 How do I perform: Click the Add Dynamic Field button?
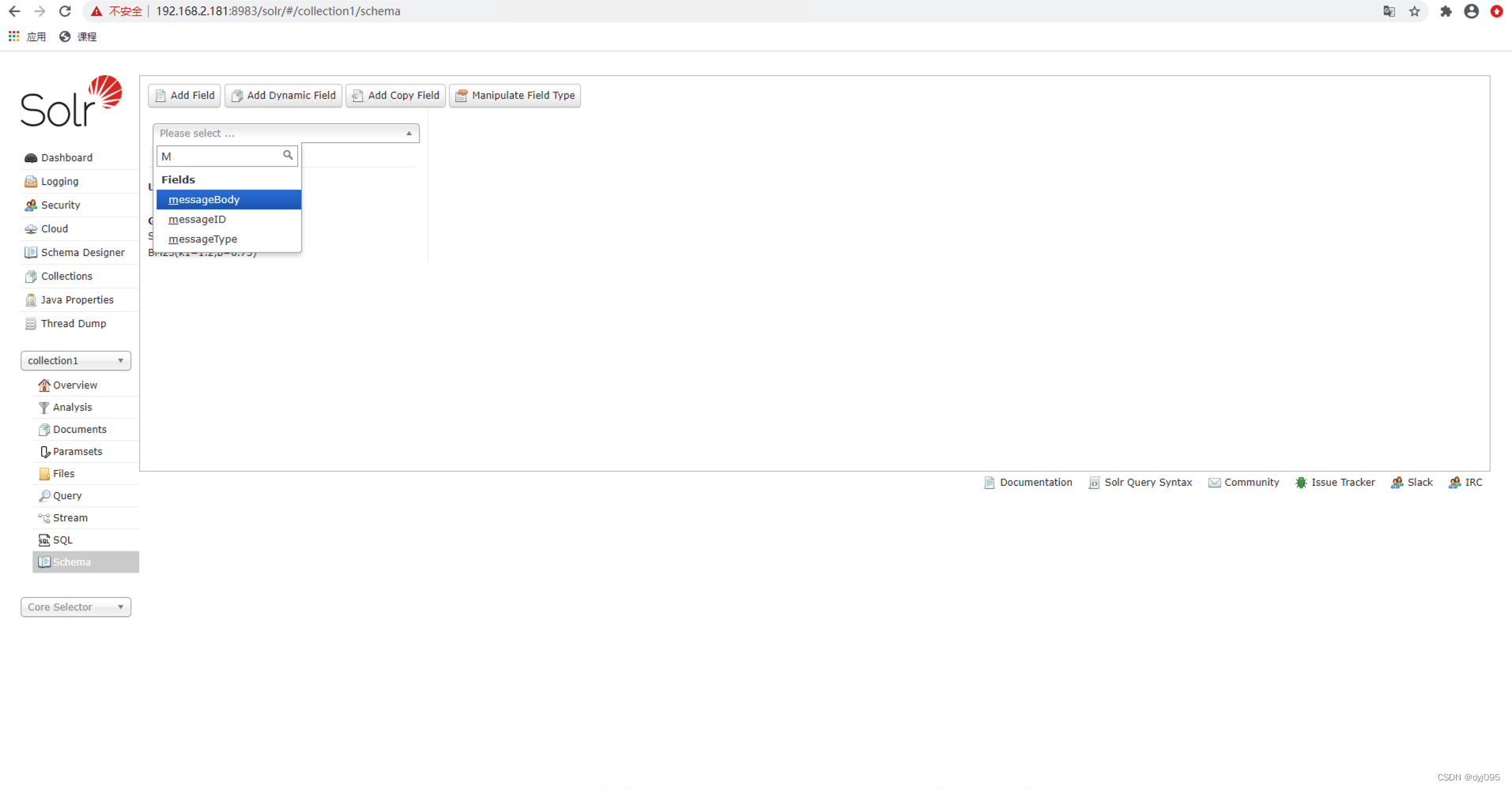tap(283, 96)
